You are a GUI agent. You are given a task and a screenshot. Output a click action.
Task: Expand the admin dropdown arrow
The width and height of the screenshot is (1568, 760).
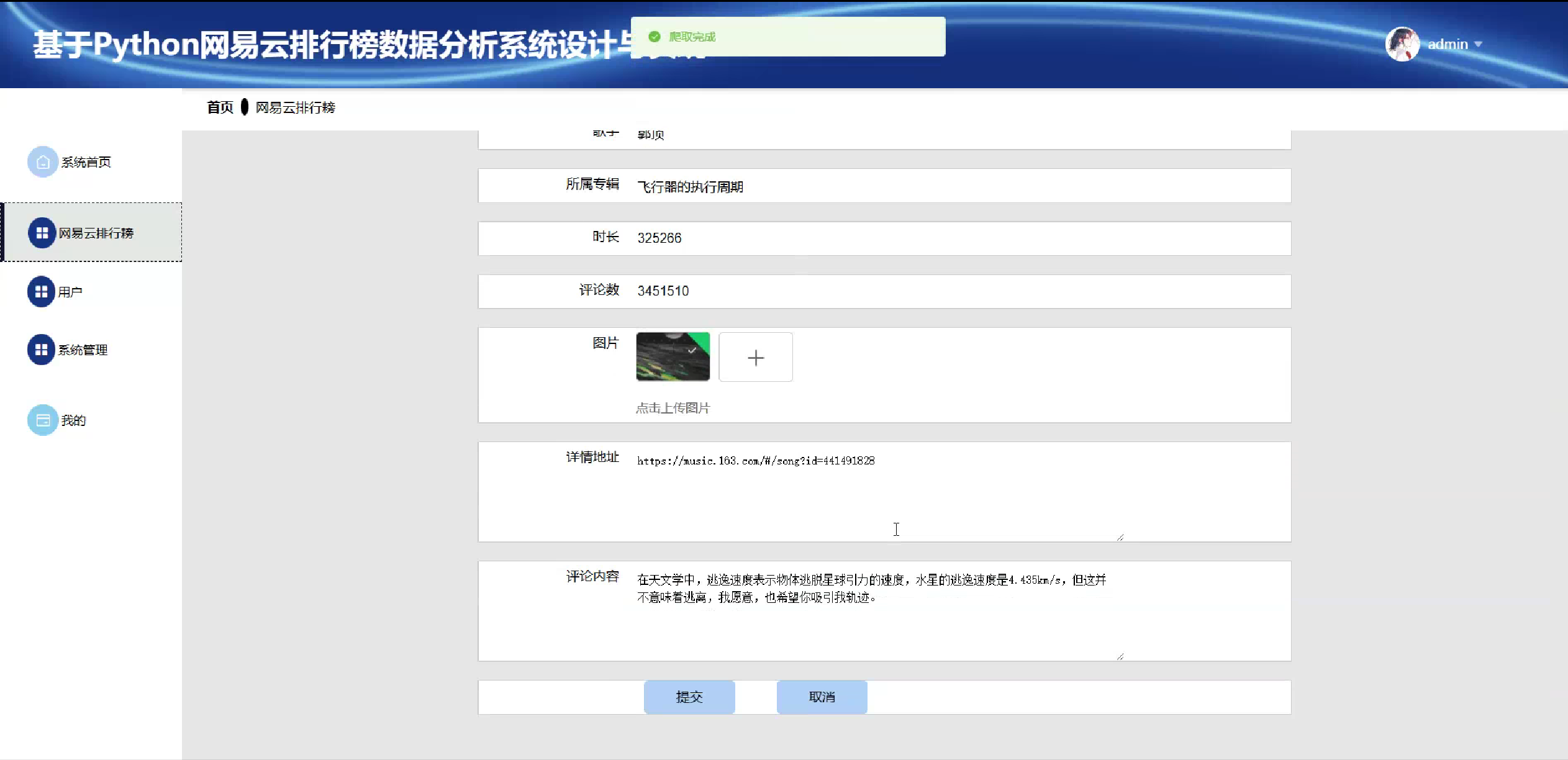(x=1479, y=44)
